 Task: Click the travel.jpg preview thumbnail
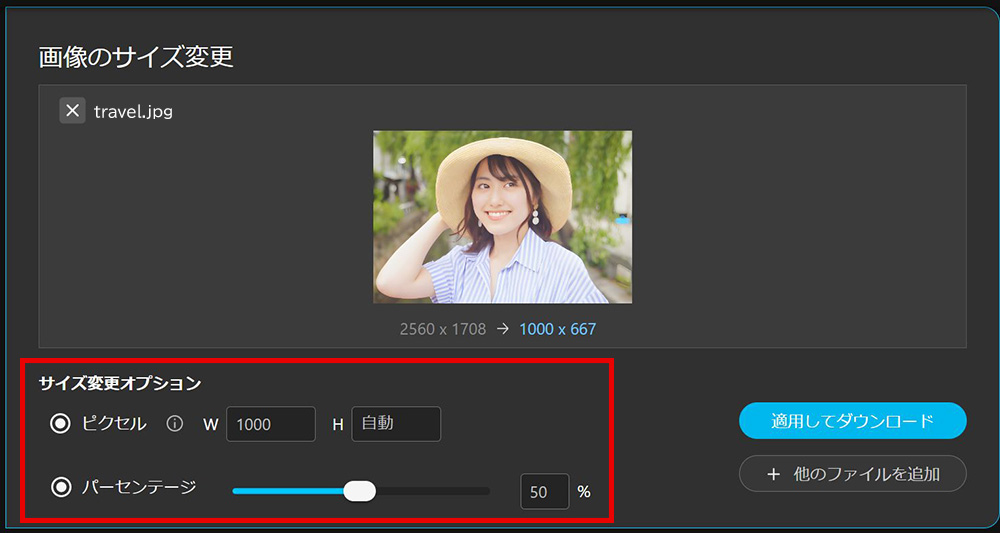503,217
